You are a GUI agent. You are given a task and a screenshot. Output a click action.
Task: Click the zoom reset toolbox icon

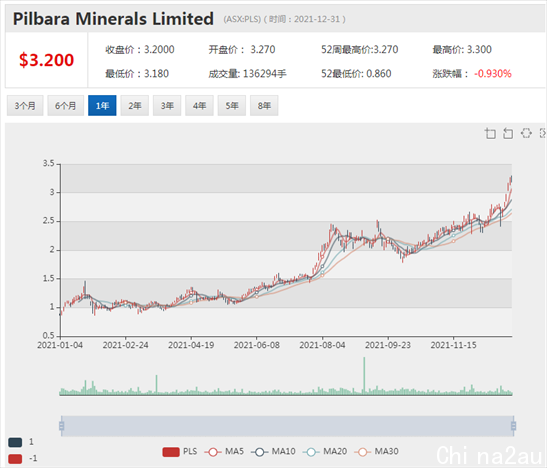[x=508, y=133]
